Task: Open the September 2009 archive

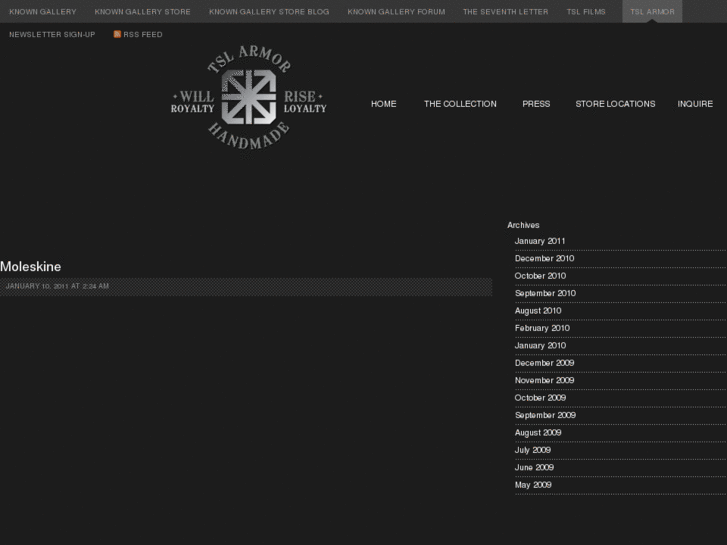Action: (545, 415)
